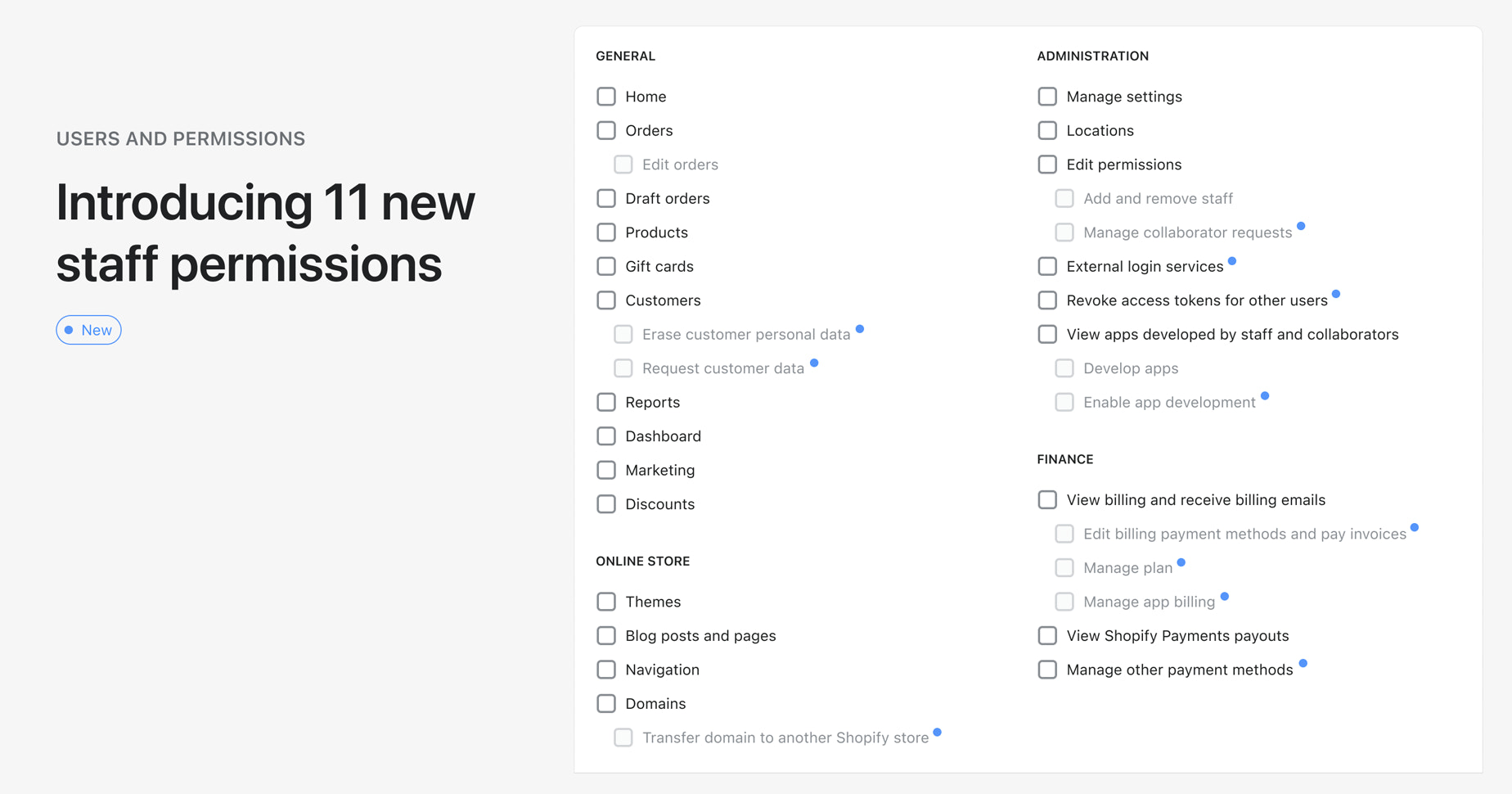Check View billing and receive billing emails
The height and width of the screenshot is (794, 1512).
[x=1047, y=499]
